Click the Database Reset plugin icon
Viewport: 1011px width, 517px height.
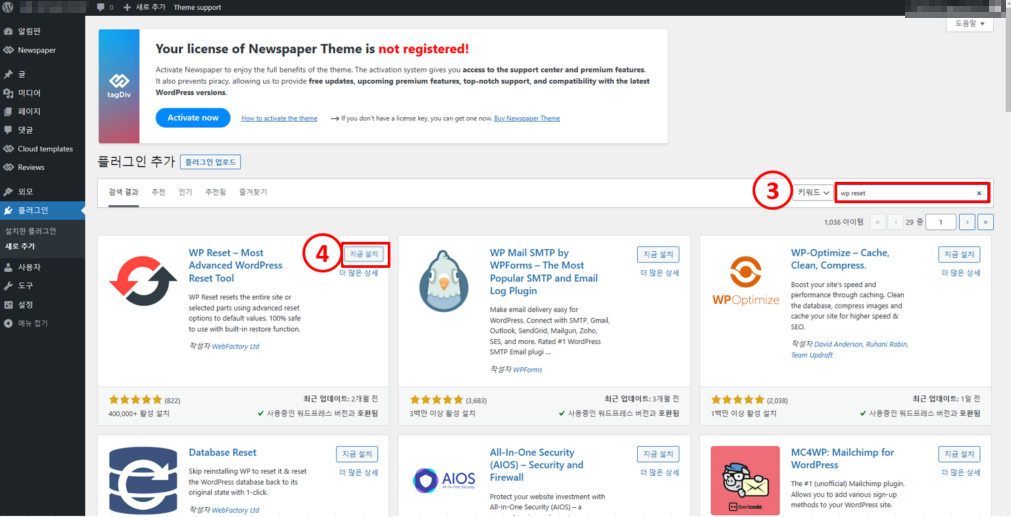[x=142, y=480]
